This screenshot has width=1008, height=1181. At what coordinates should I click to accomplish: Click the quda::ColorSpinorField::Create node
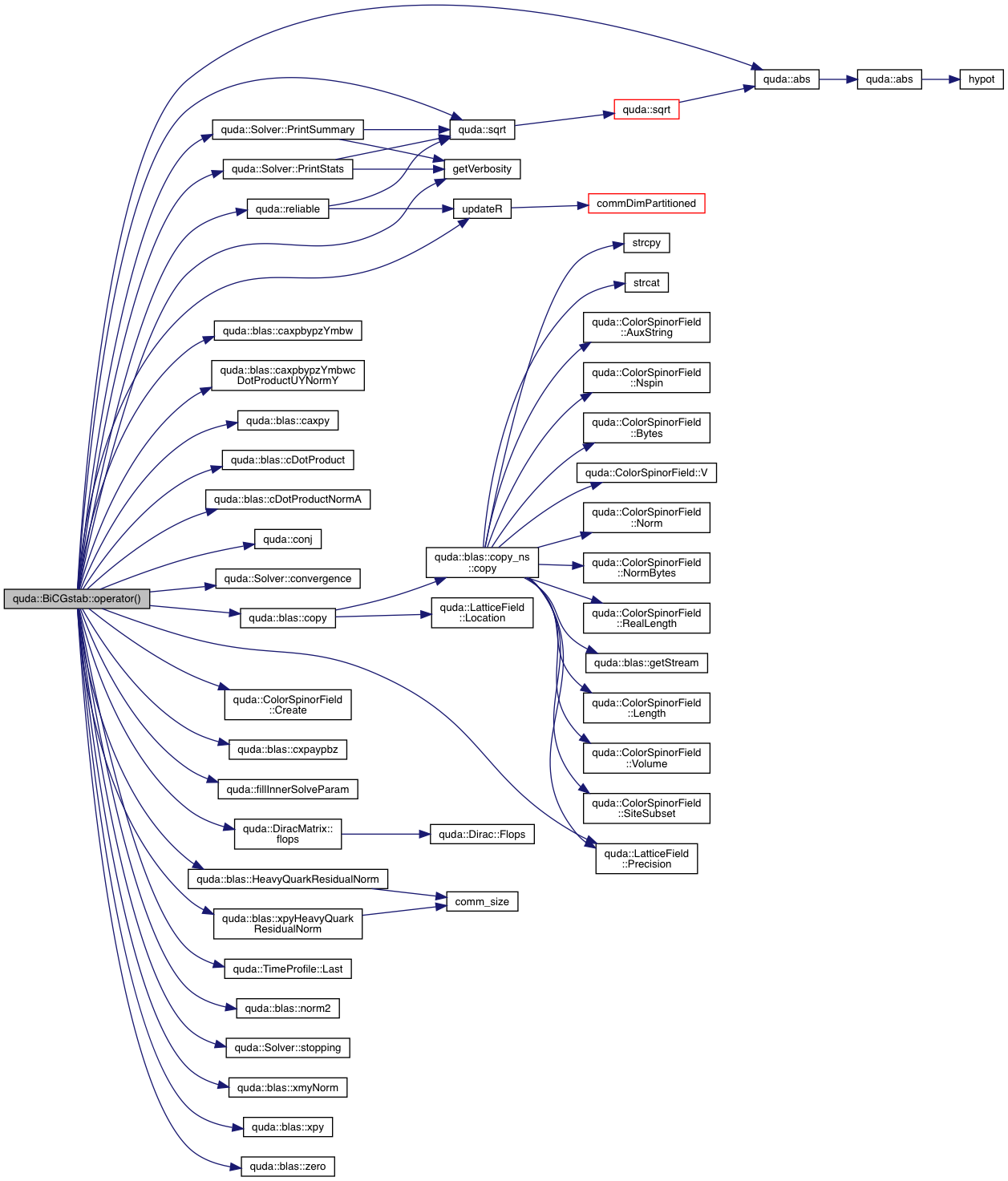tap(288, 705)
